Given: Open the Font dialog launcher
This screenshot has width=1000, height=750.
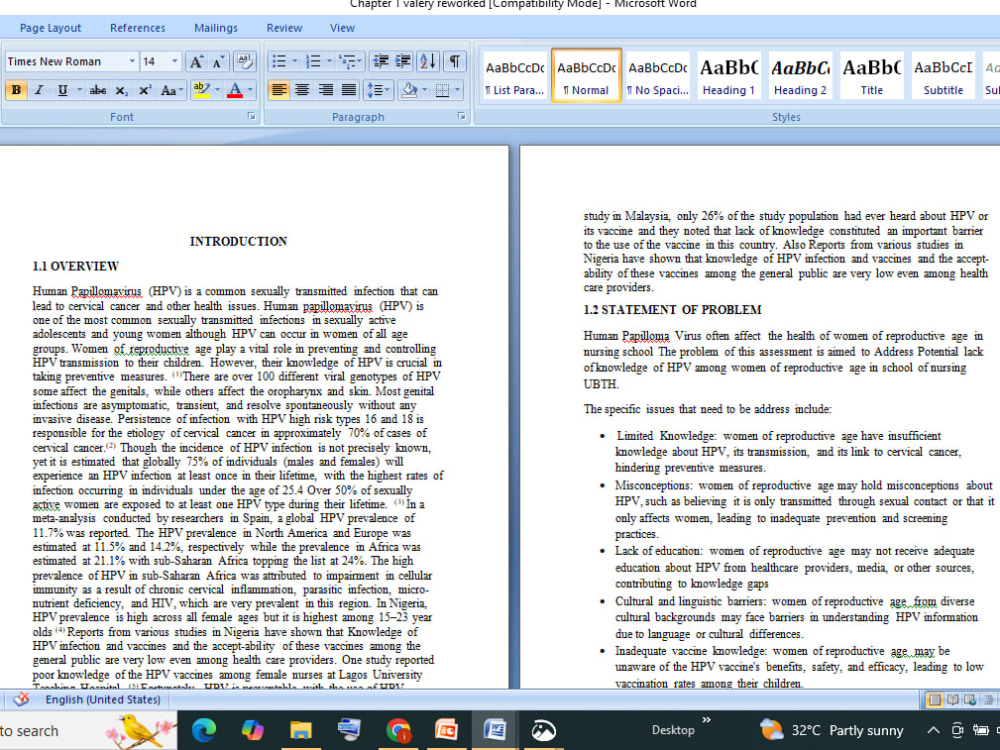Looking at the screenshot, I should 251,116.
